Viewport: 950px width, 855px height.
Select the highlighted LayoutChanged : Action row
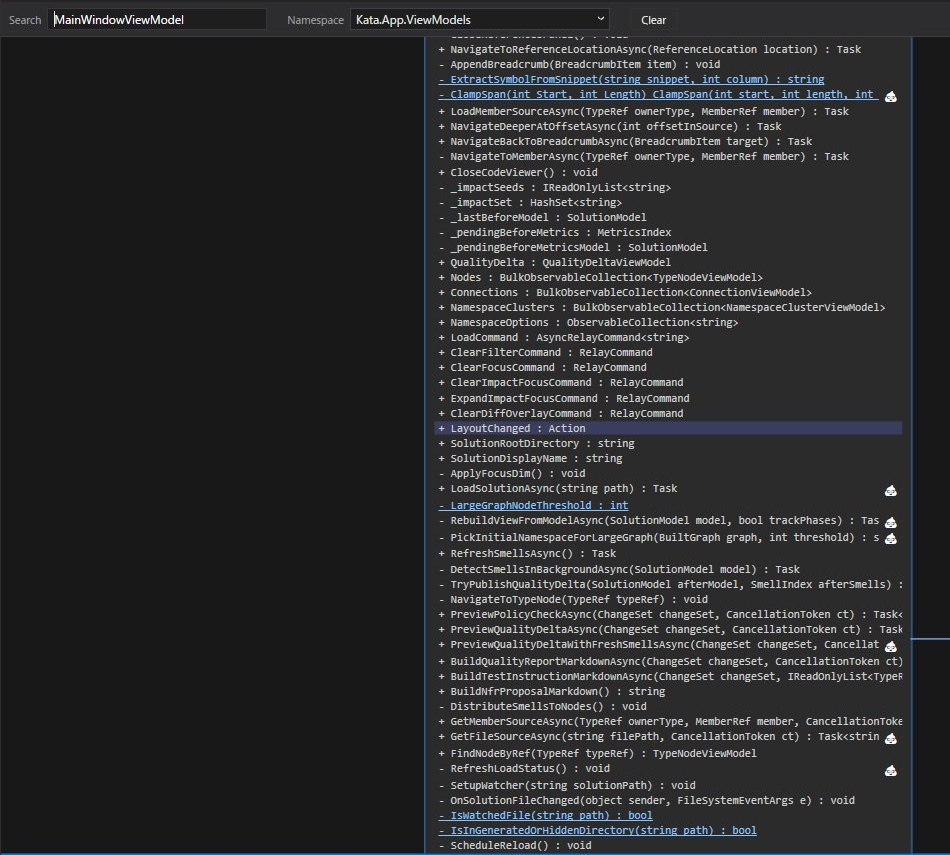click(x=668, y=428)
